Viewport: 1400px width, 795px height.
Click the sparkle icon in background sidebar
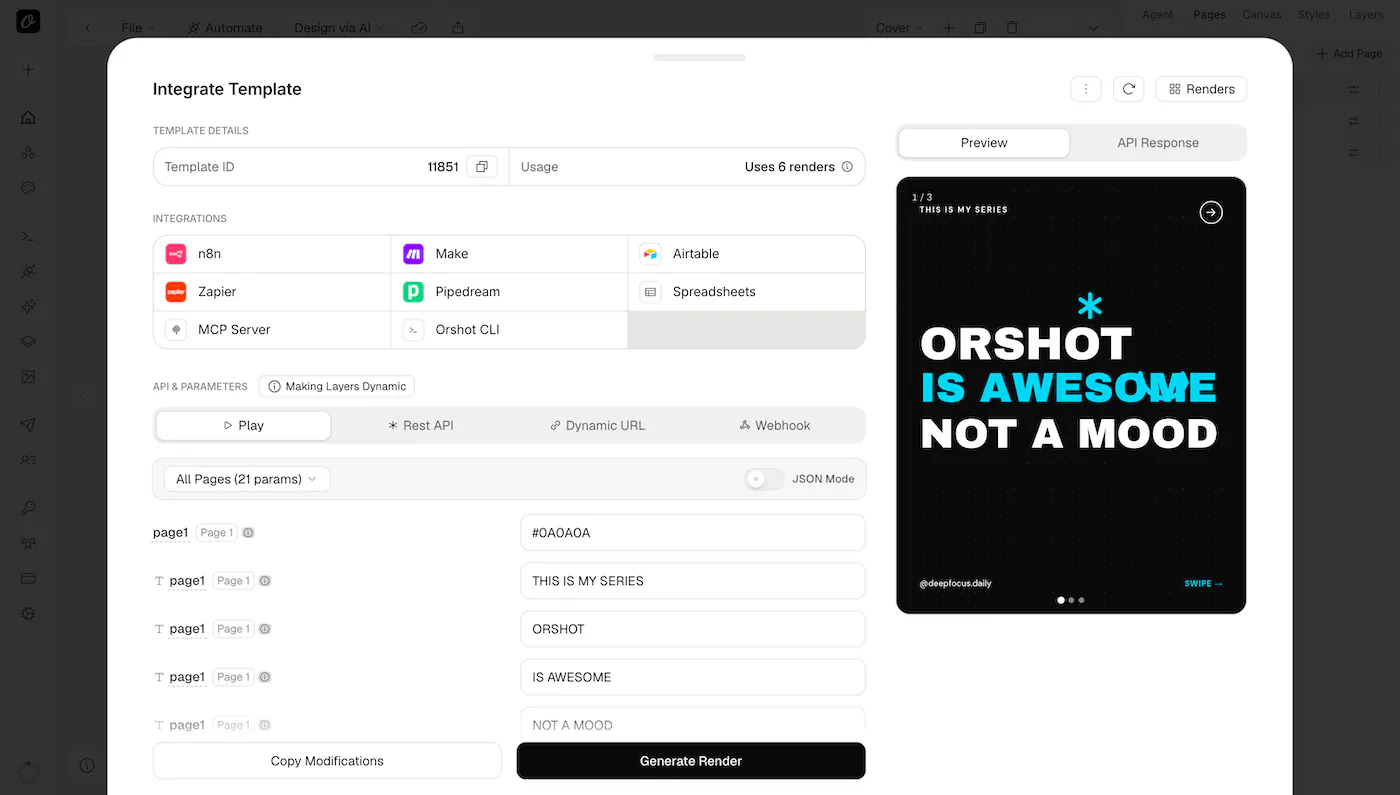click(x=28, y=306)
